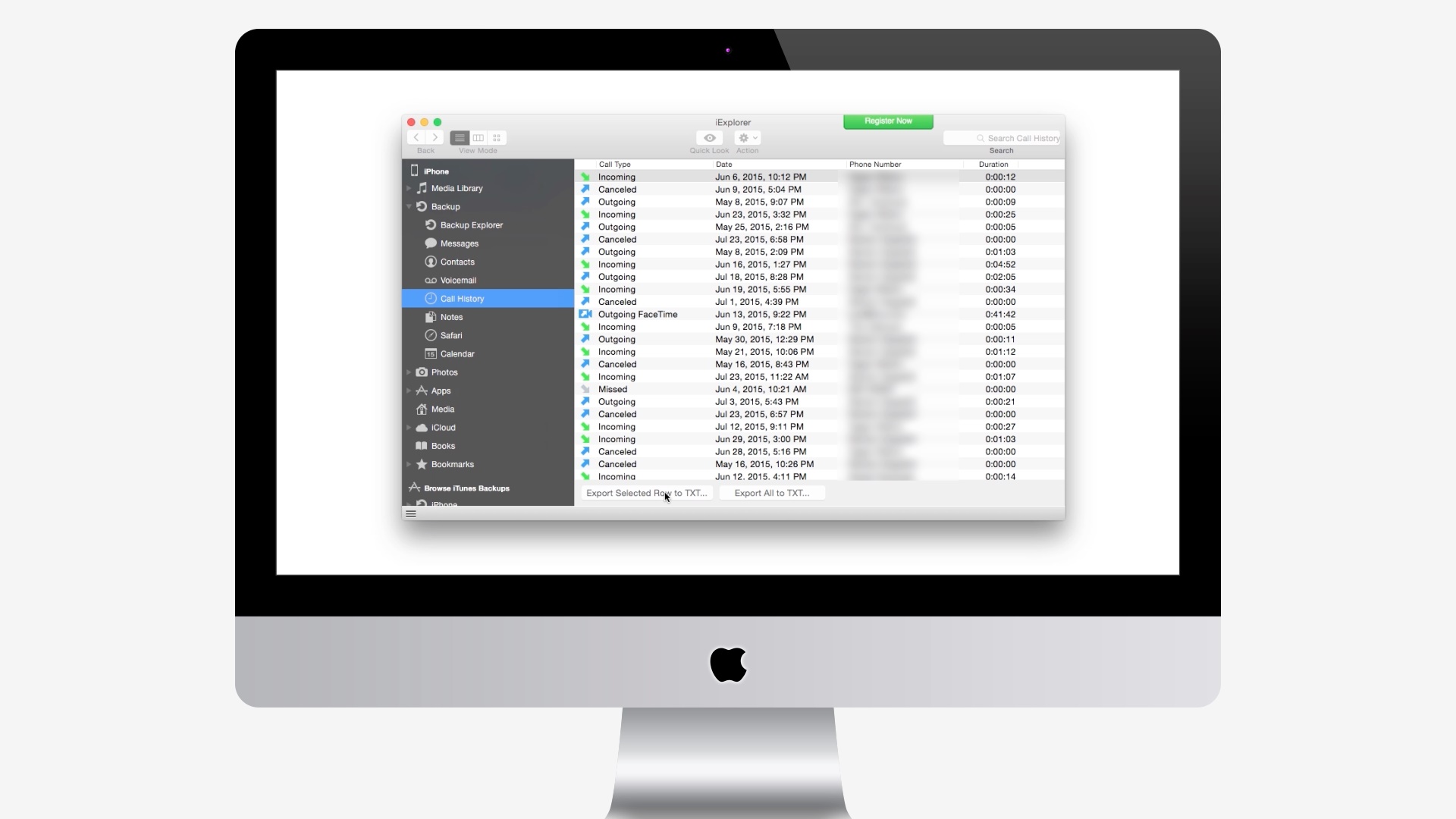Image resolution: width=1456 pixels, height=819 pixels.
Task: Expand the iCloud item
Action: [x=409, y=428]
